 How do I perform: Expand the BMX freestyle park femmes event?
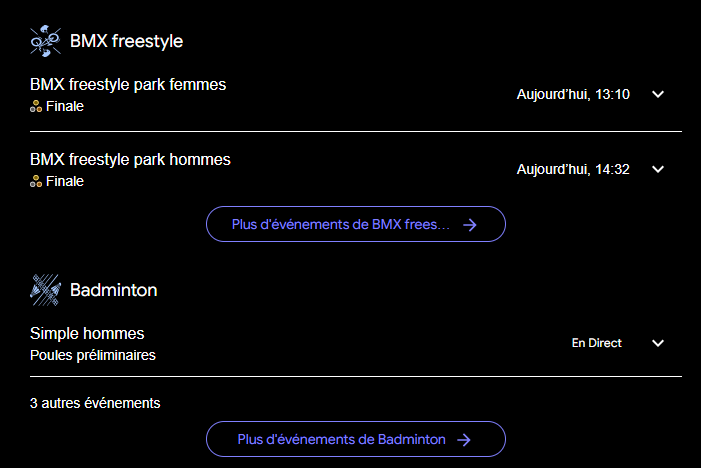[x=658, y=95]
